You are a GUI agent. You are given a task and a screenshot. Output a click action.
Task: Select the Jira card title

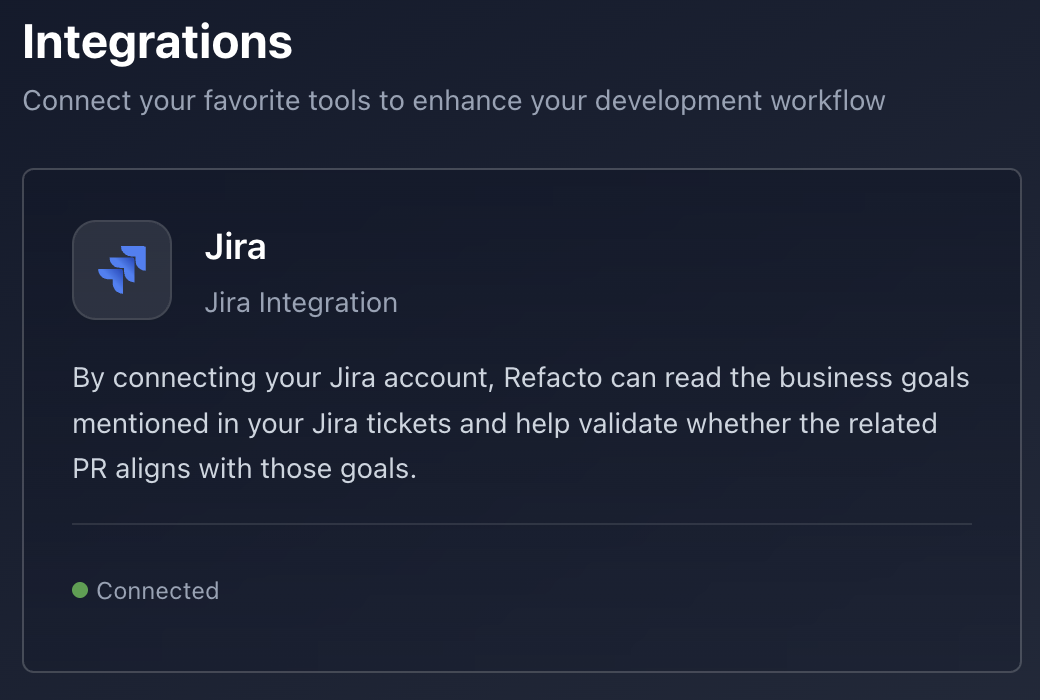click(235, 247)
